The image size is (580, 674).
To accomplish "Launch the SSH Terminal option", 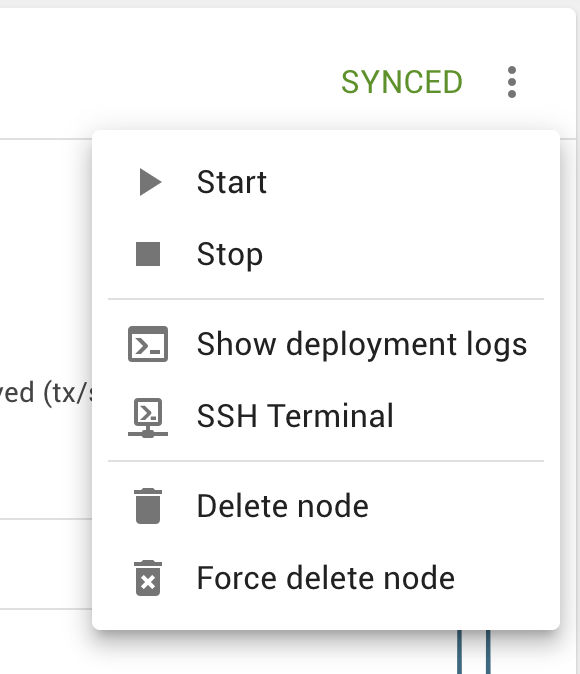I will pyautogui.click(x=326, y=416).
